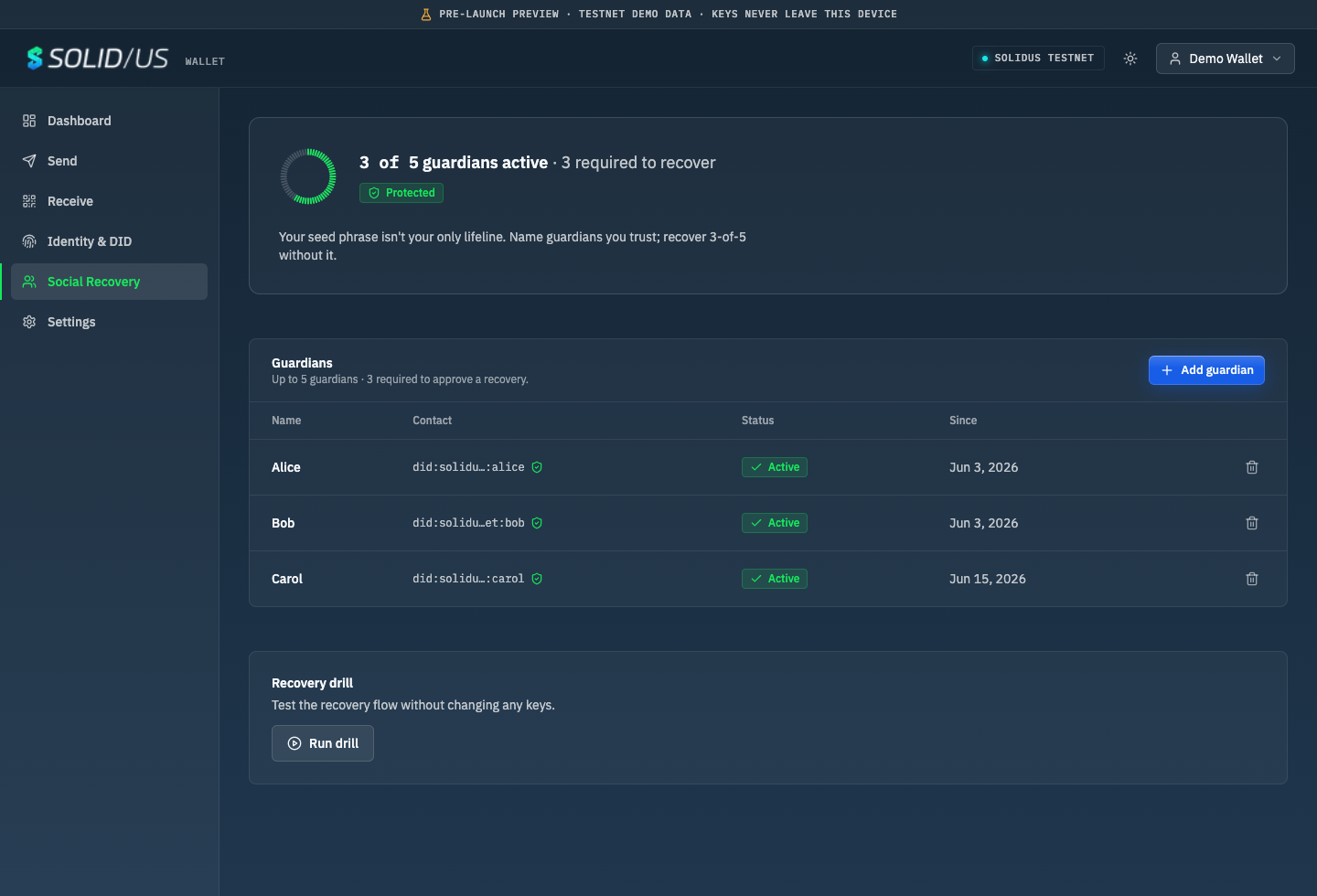Click the Status column header
The height and width of the screenshot is (896, 1317).
[x=757, y=421]
